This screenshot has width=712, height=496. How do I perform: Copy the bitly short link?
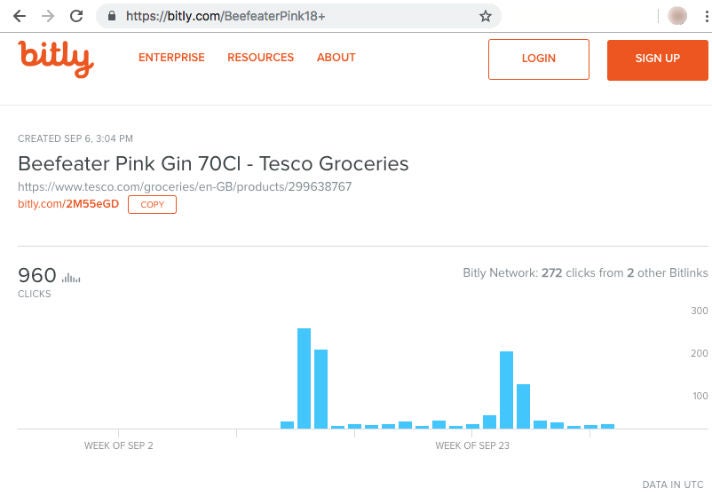pos(152,204)
